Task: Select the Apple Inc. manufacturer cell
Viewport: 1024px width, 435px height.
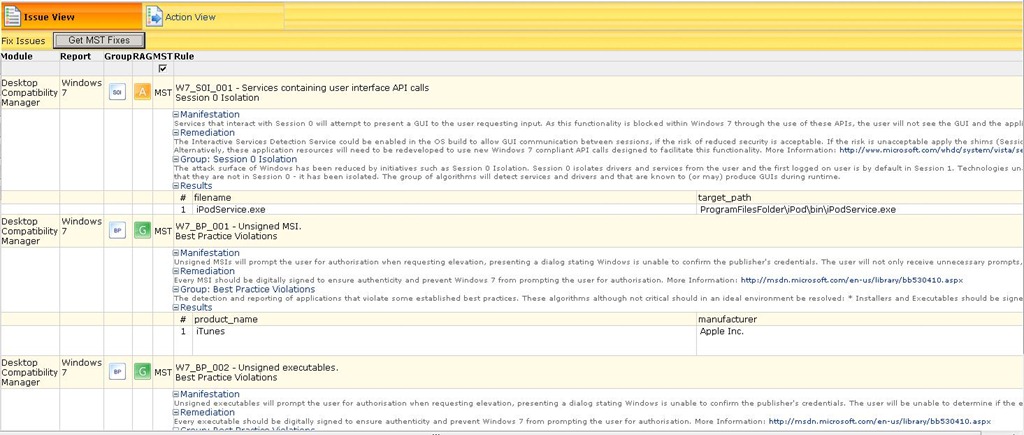Action: tap(860, 340)
